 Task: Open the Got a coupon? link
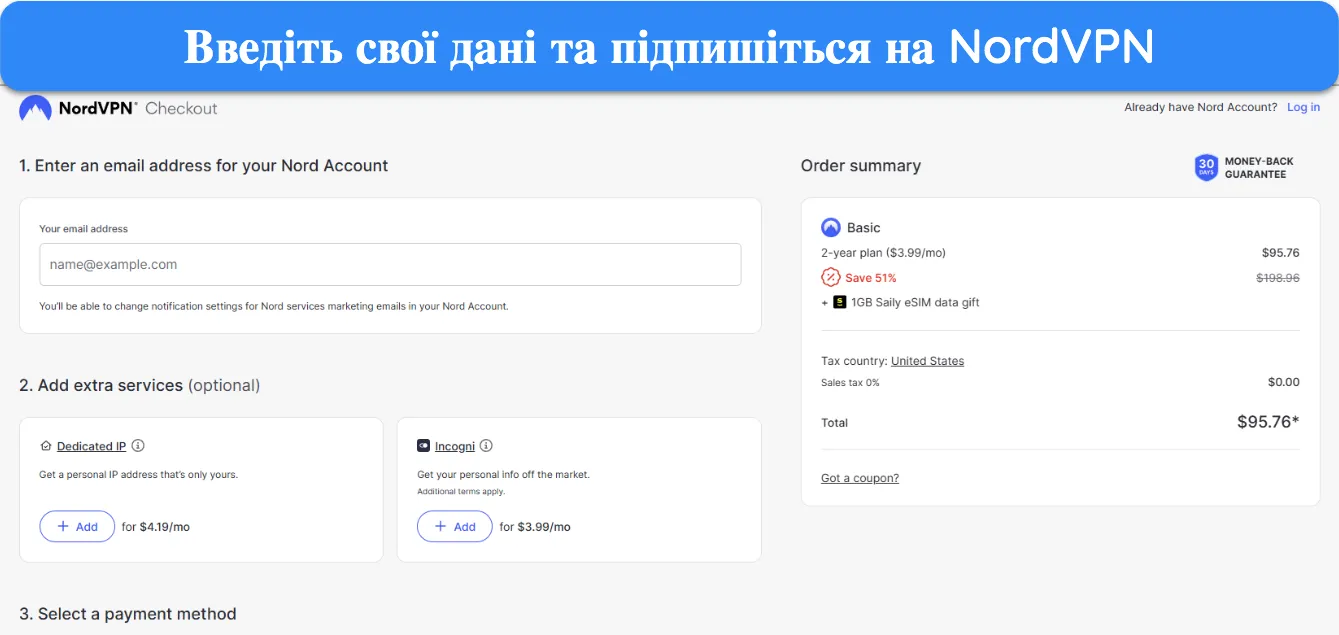tap(860, 478)
